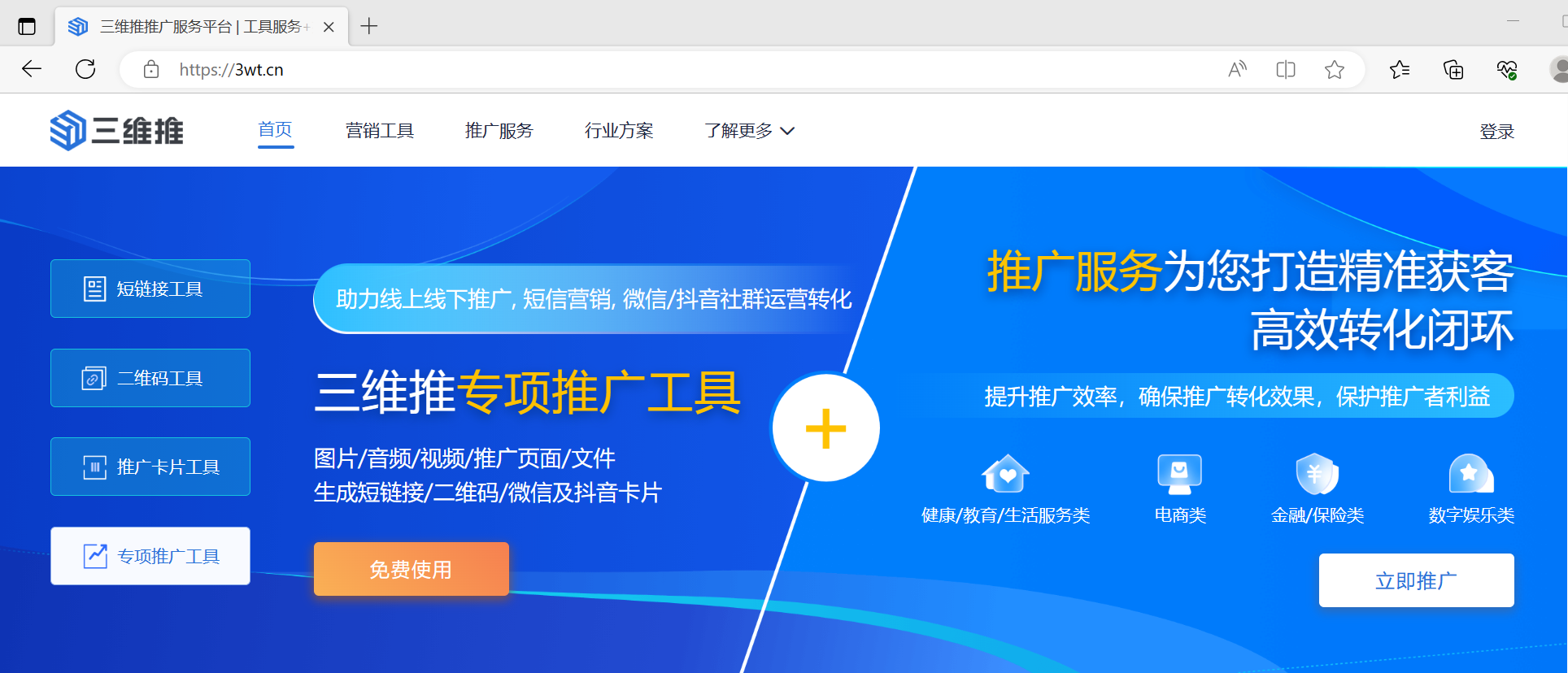Click the 高效转化闭环 heading line

point(1383,330)
